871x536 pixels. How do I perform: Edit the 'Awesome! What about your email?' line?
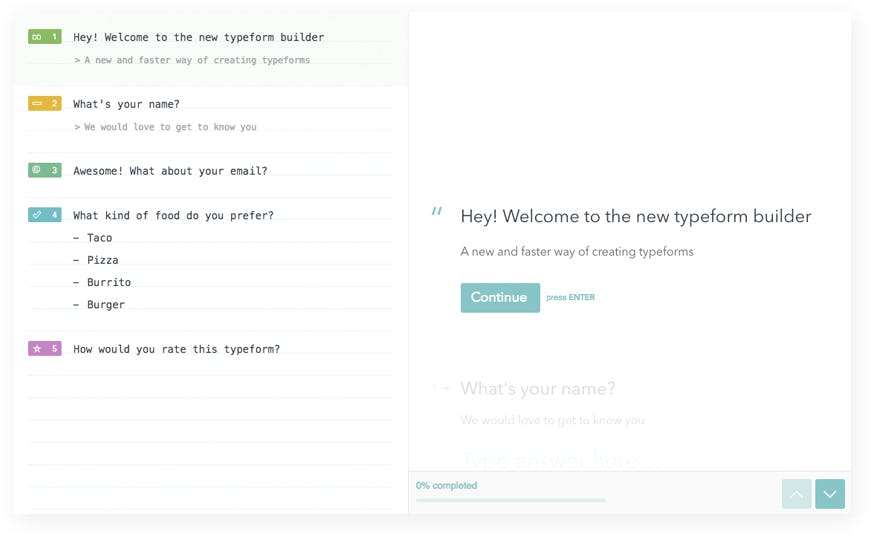click(x=170, y=171)
